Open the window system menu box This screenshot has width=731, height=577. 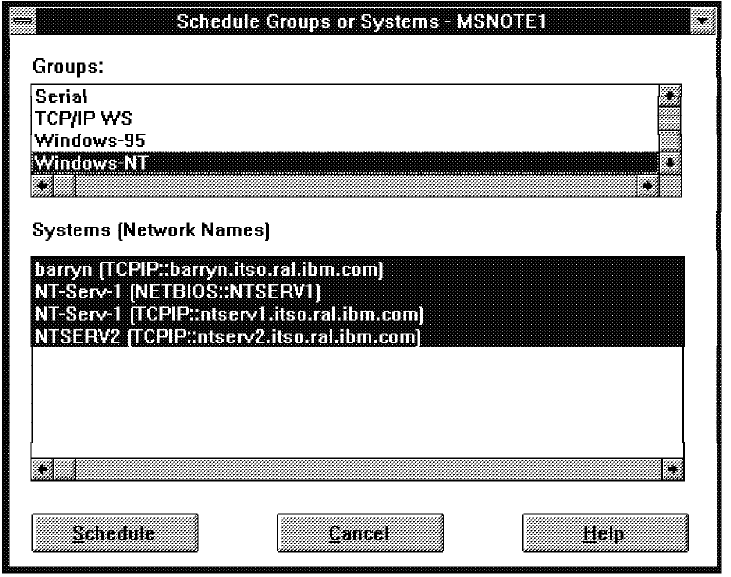(23, 21)
